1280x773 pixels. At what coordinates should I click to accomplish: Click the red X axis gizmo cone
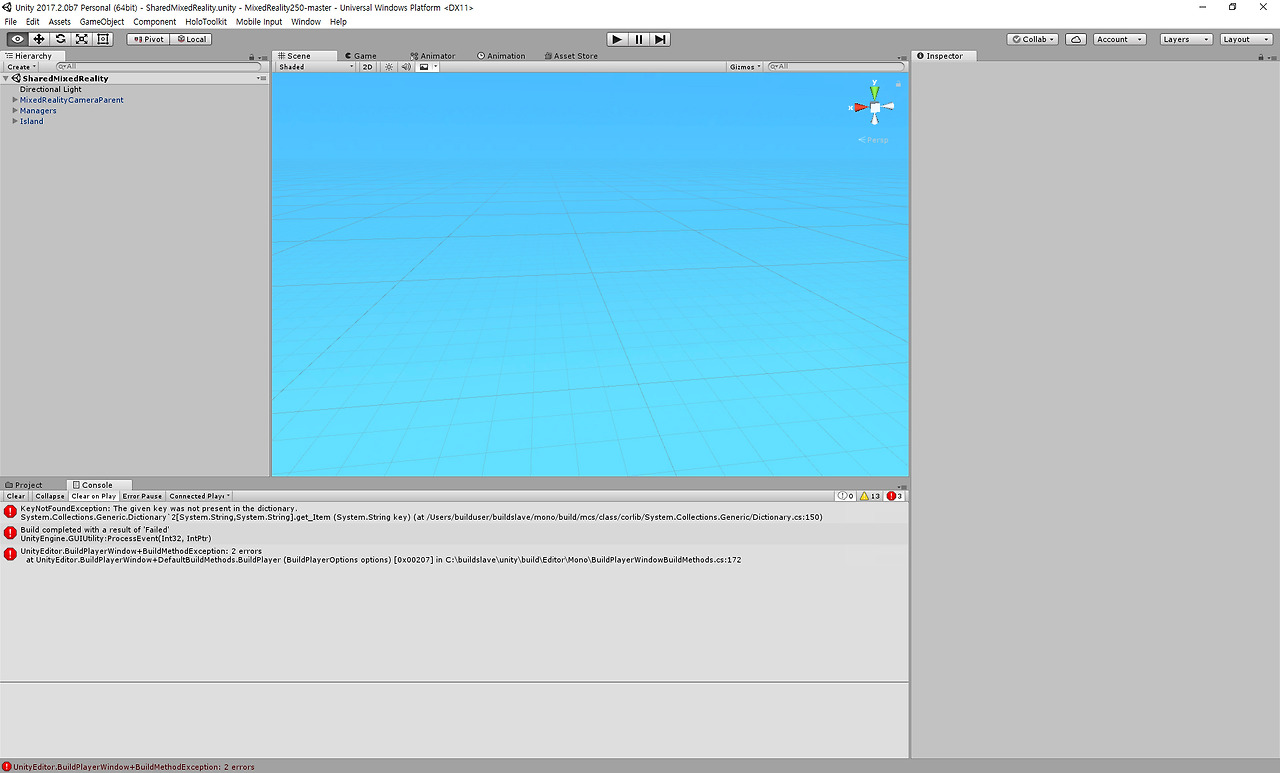(x=860, y=107)
